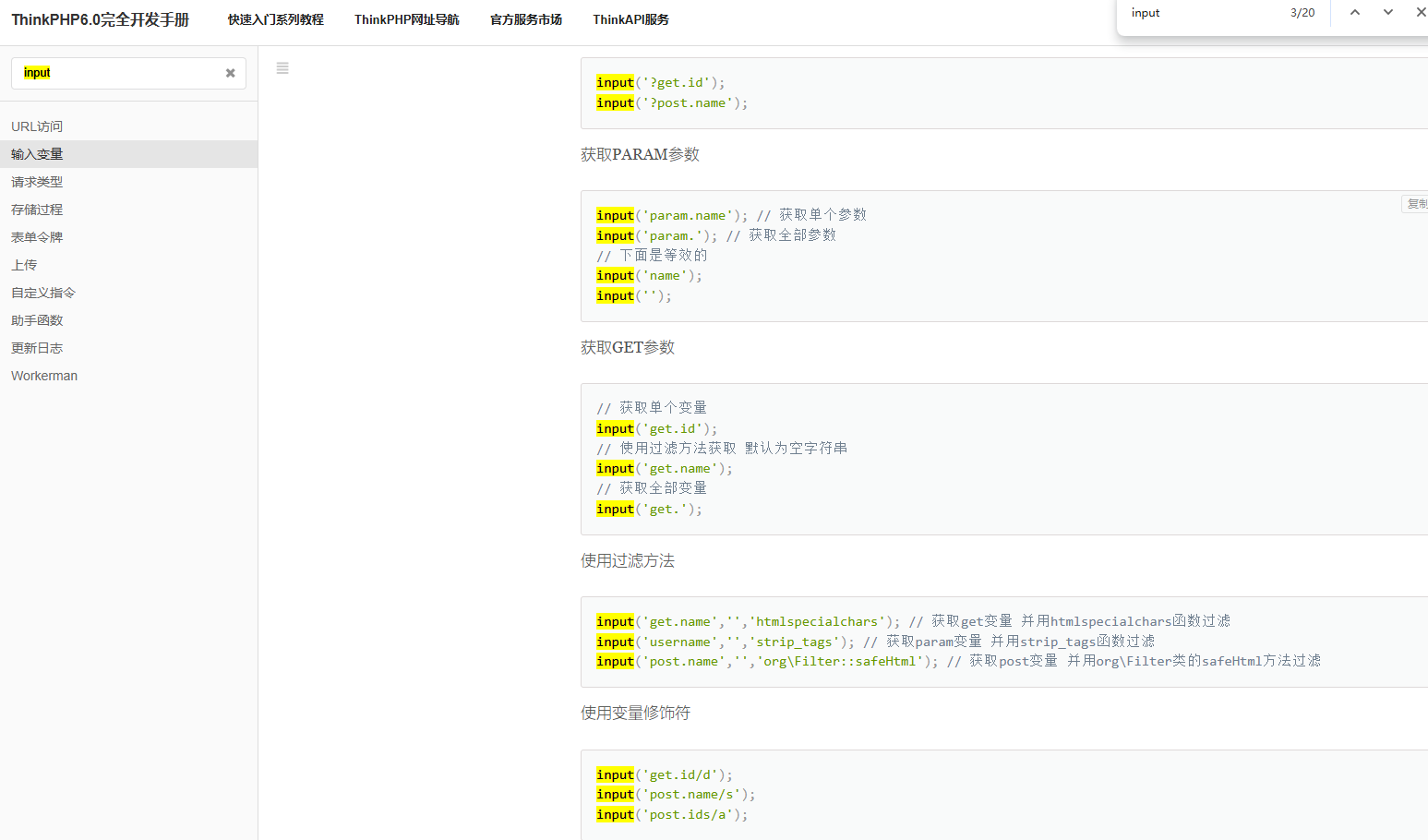Close the browser find bar
1428x840 pixels.
[1421, 13]
